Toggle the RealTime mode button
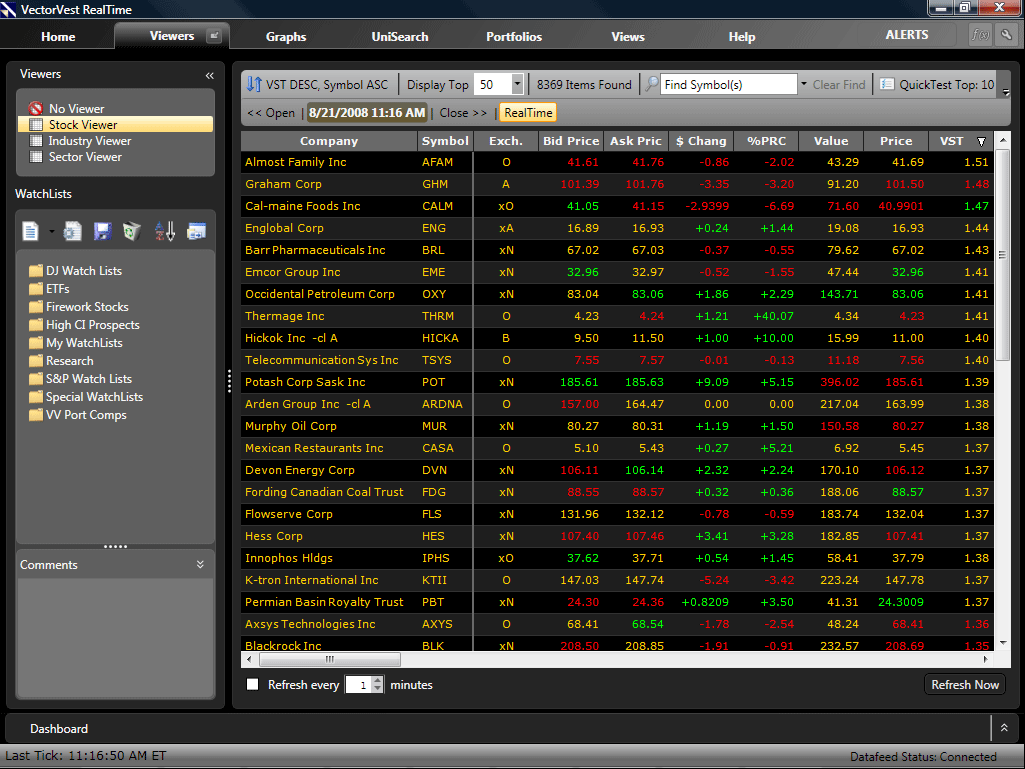The width and height of the screenshot is (1025, 769). click(x=527, y=113)
